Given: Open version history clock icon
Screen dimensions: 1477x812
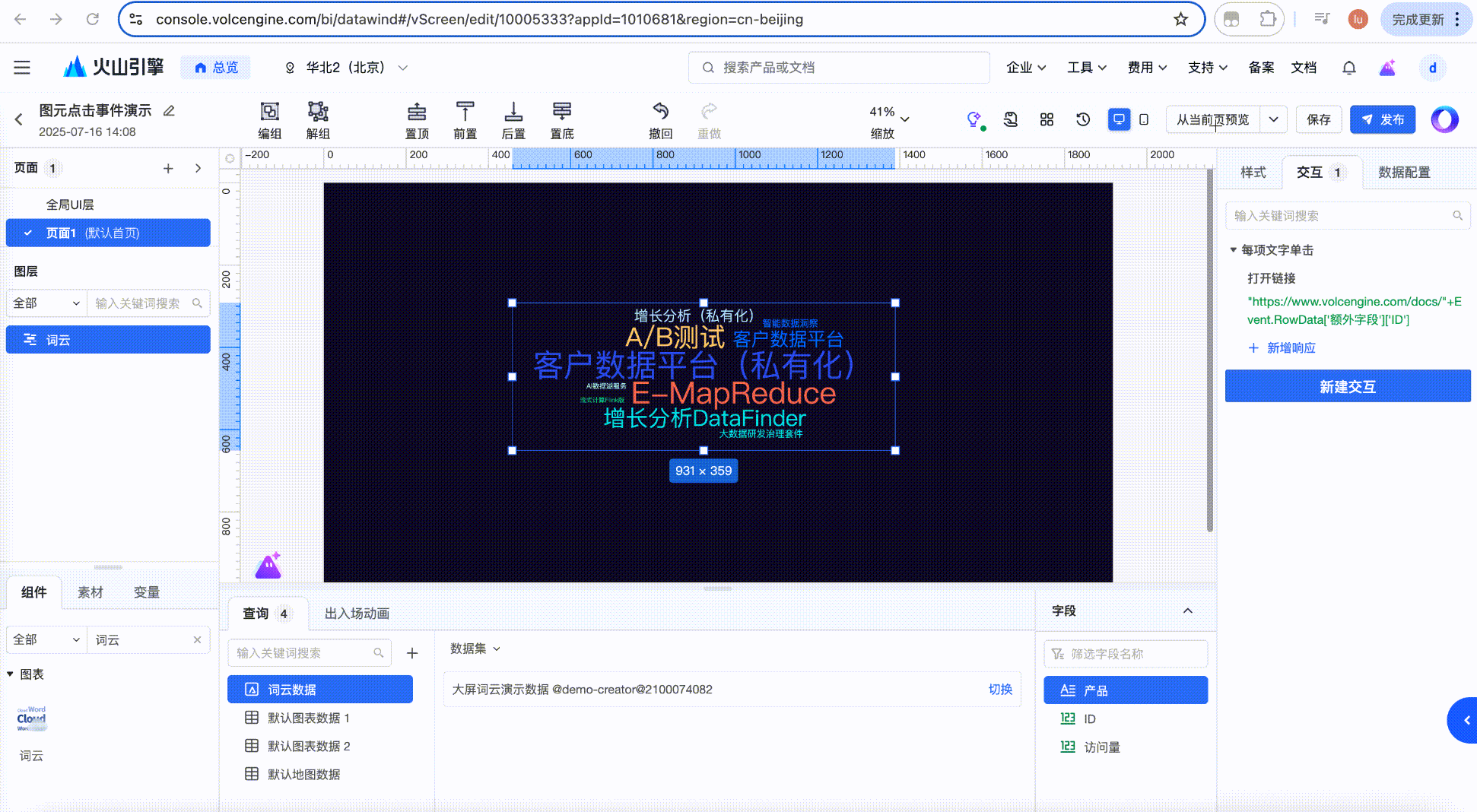Looking at the screenshot, I should pos(1083,119).
